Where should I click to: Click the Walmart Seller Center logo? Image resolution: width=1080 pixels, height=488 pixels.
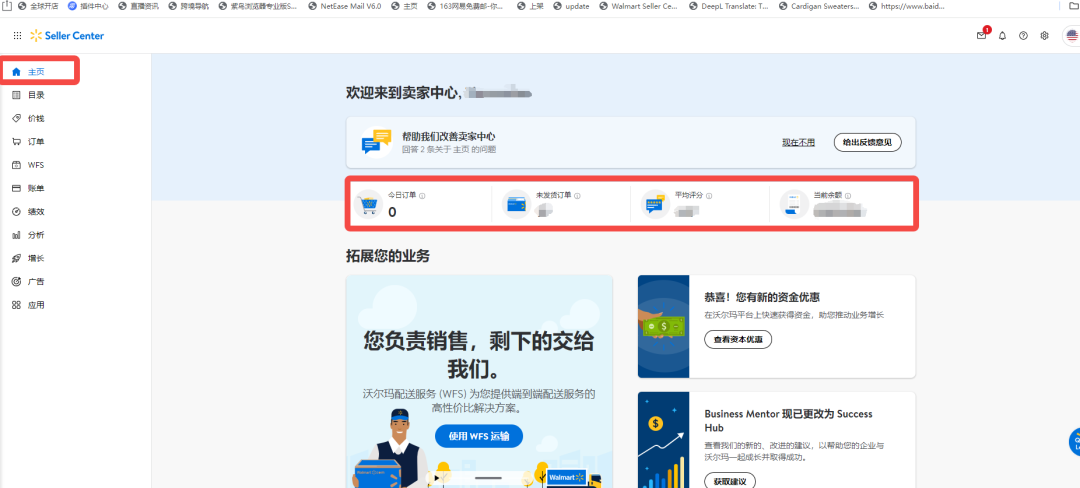[67, 36]
